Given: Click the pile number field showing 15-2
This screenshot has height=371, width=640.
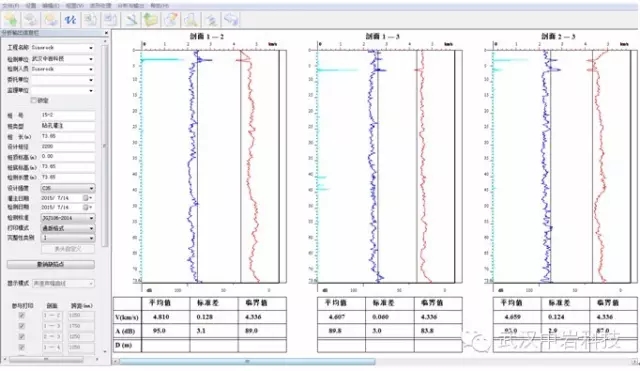Looking at the screenshot, I should (x=68, y=116).
